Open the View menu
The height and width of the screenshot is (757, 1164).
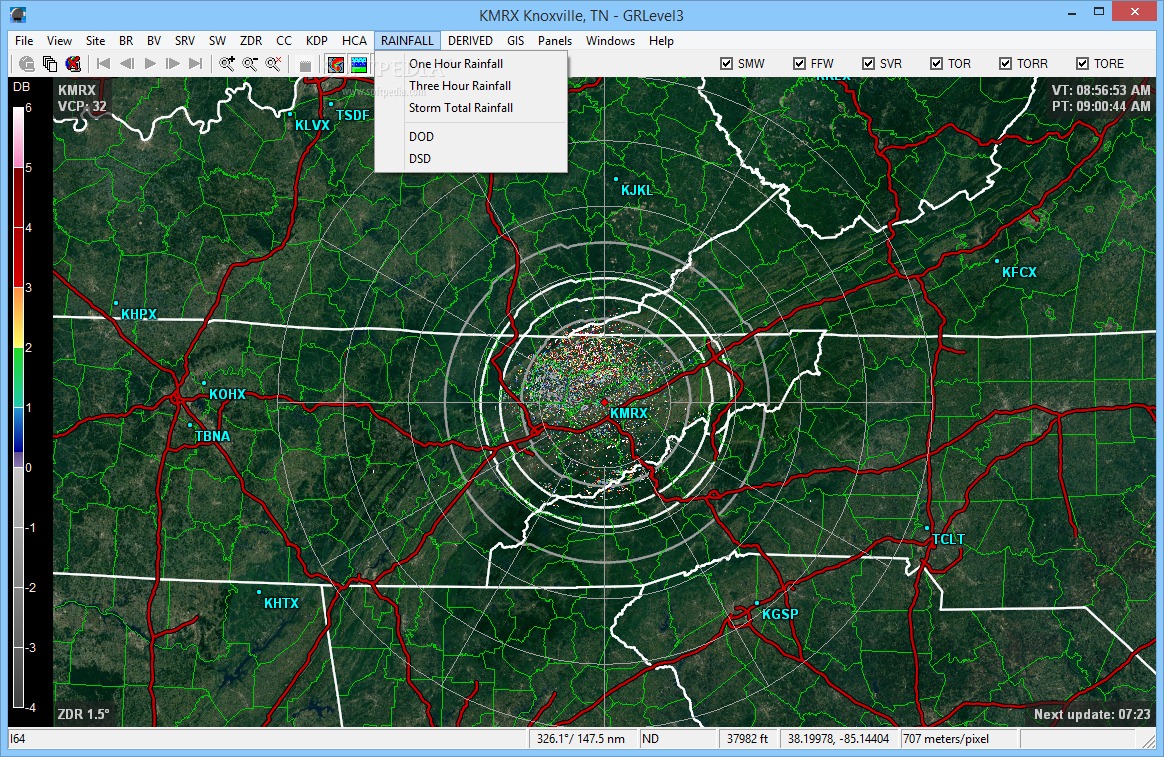tap(59, 41)
